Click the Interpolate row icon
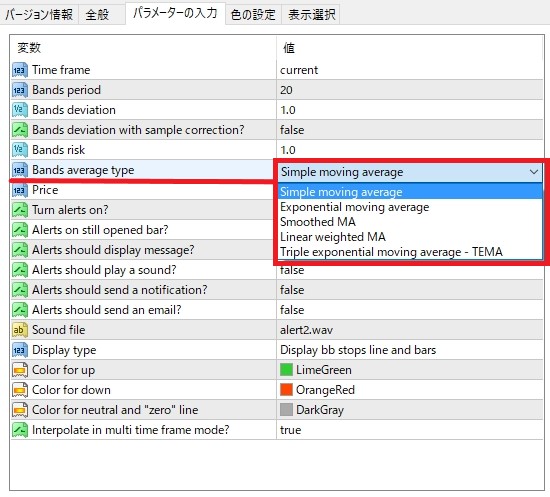550x497 pixels. click(x=20, y=430)
